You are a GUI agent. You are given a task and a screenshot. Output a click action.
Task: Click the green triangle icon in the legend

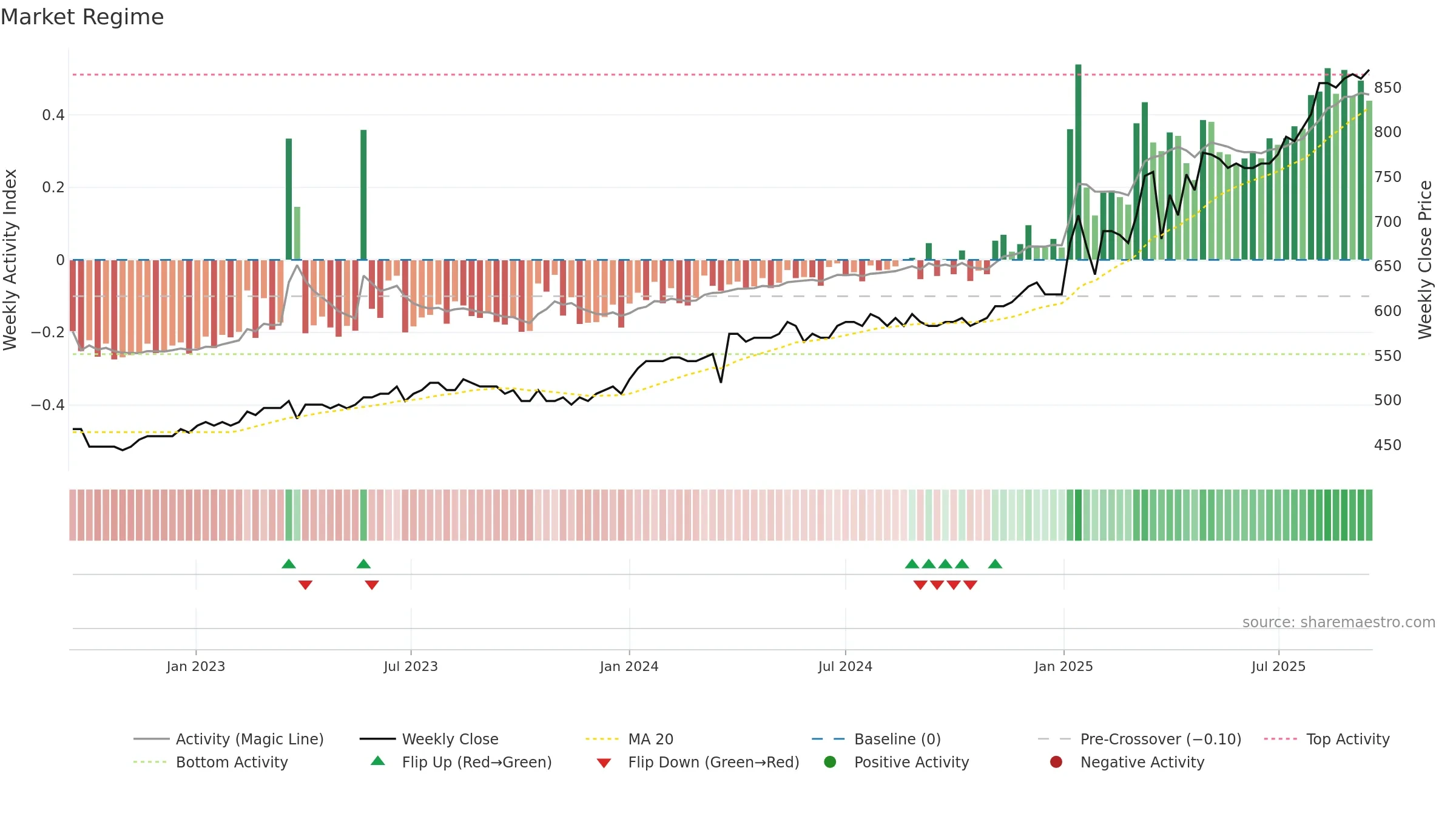pos(377,761)
